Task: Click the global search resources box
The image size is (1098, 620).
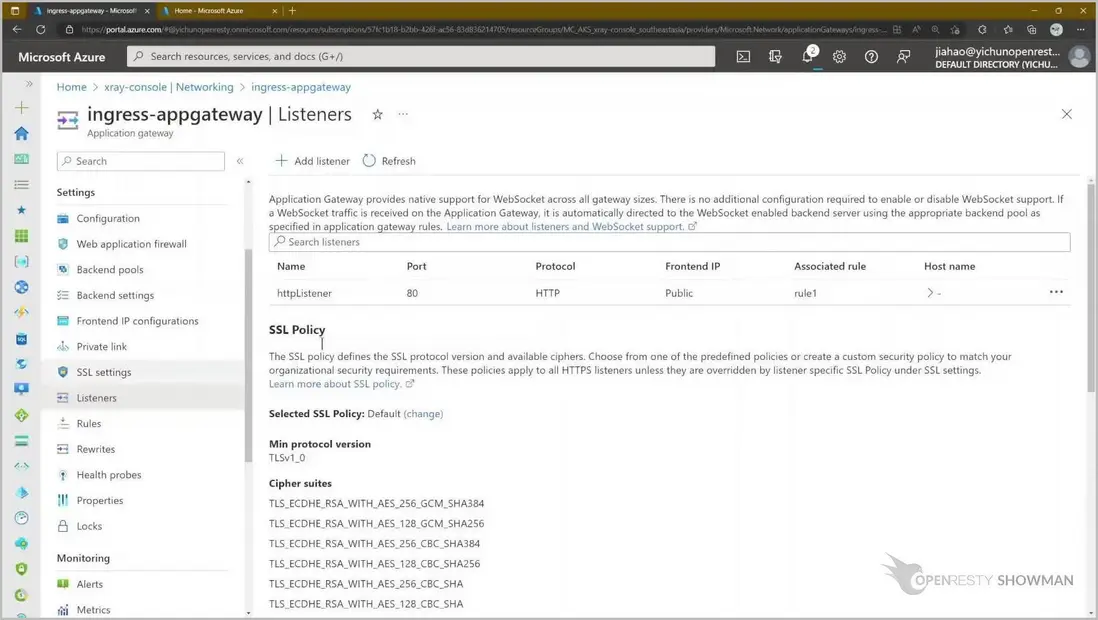Action: click(x=421, y=57)
